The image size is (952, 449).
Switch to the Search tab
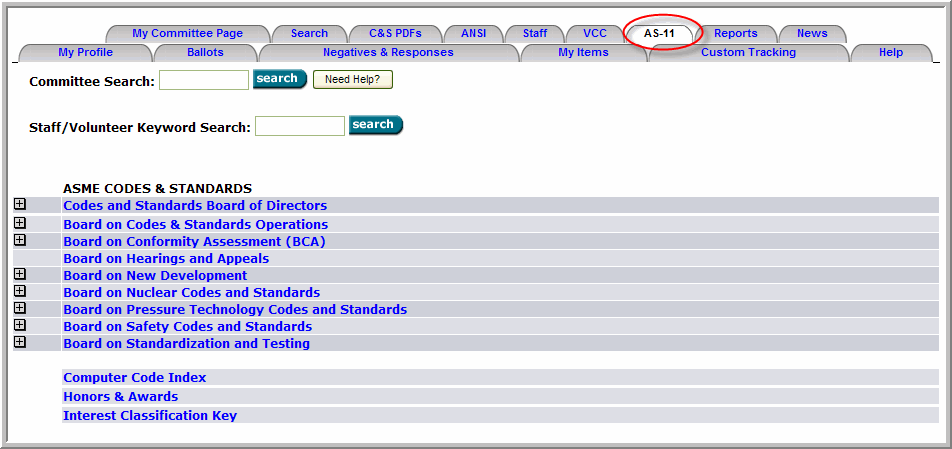(x=309, y=34)
